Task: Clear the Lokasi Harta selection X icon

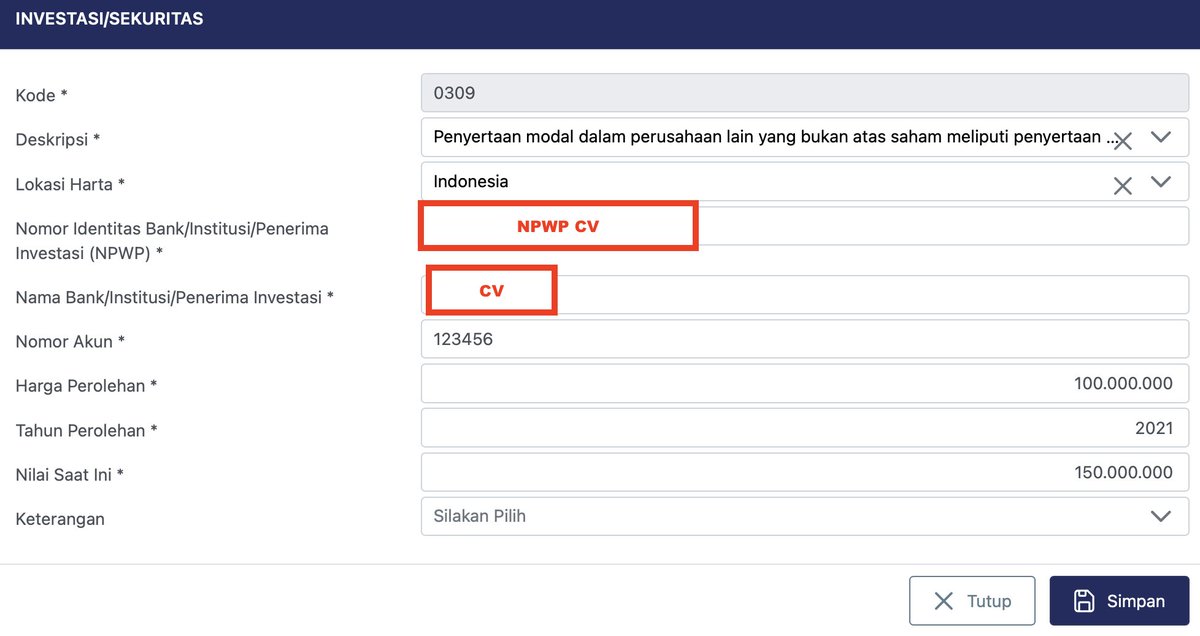Action: click(x=1123, y=185)
